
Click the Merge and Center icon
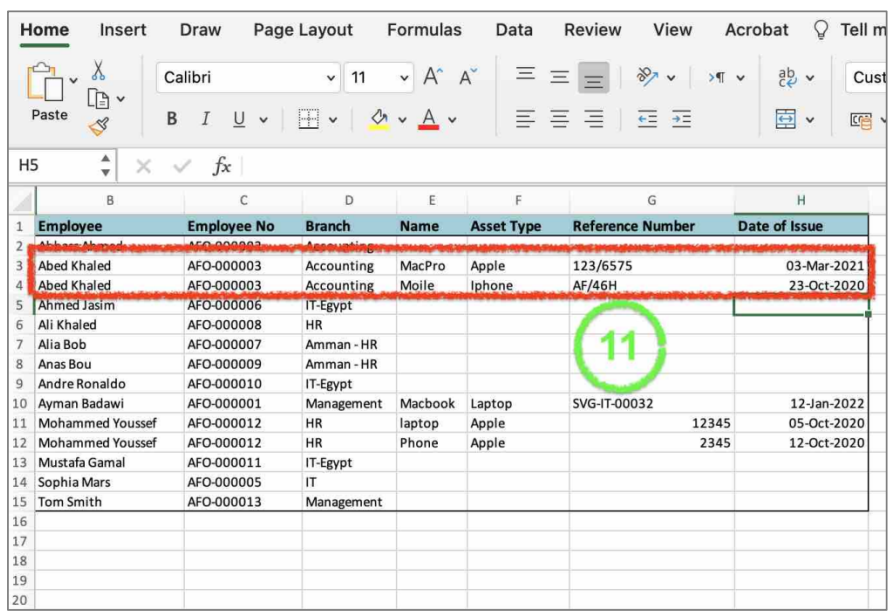(x=787, y=120)
